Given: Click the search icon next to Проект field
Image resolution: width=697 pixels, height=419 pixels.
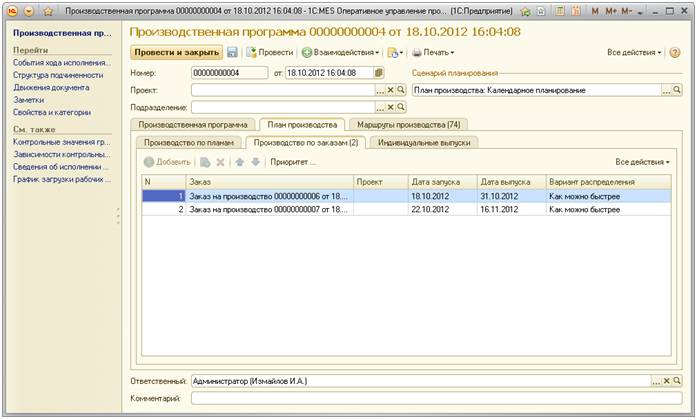Looking at the screenshot, I should pos(401,90).
